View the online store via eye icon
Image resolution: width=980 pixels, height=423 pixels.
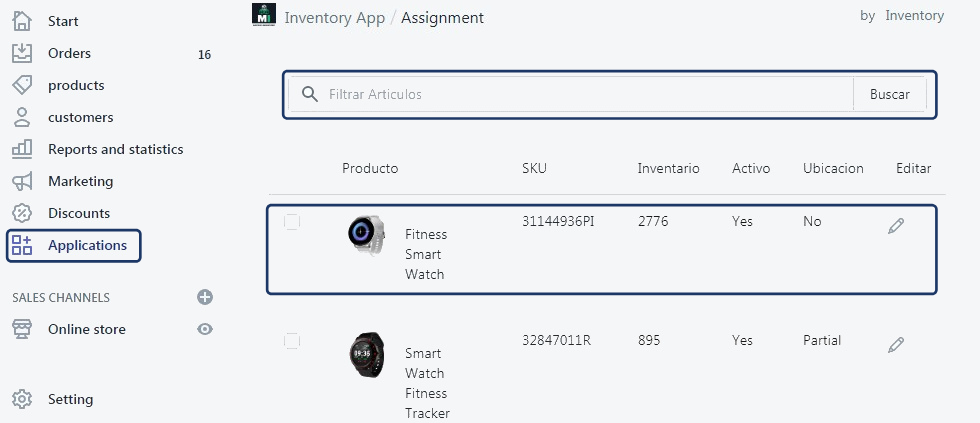pos(205,329)
